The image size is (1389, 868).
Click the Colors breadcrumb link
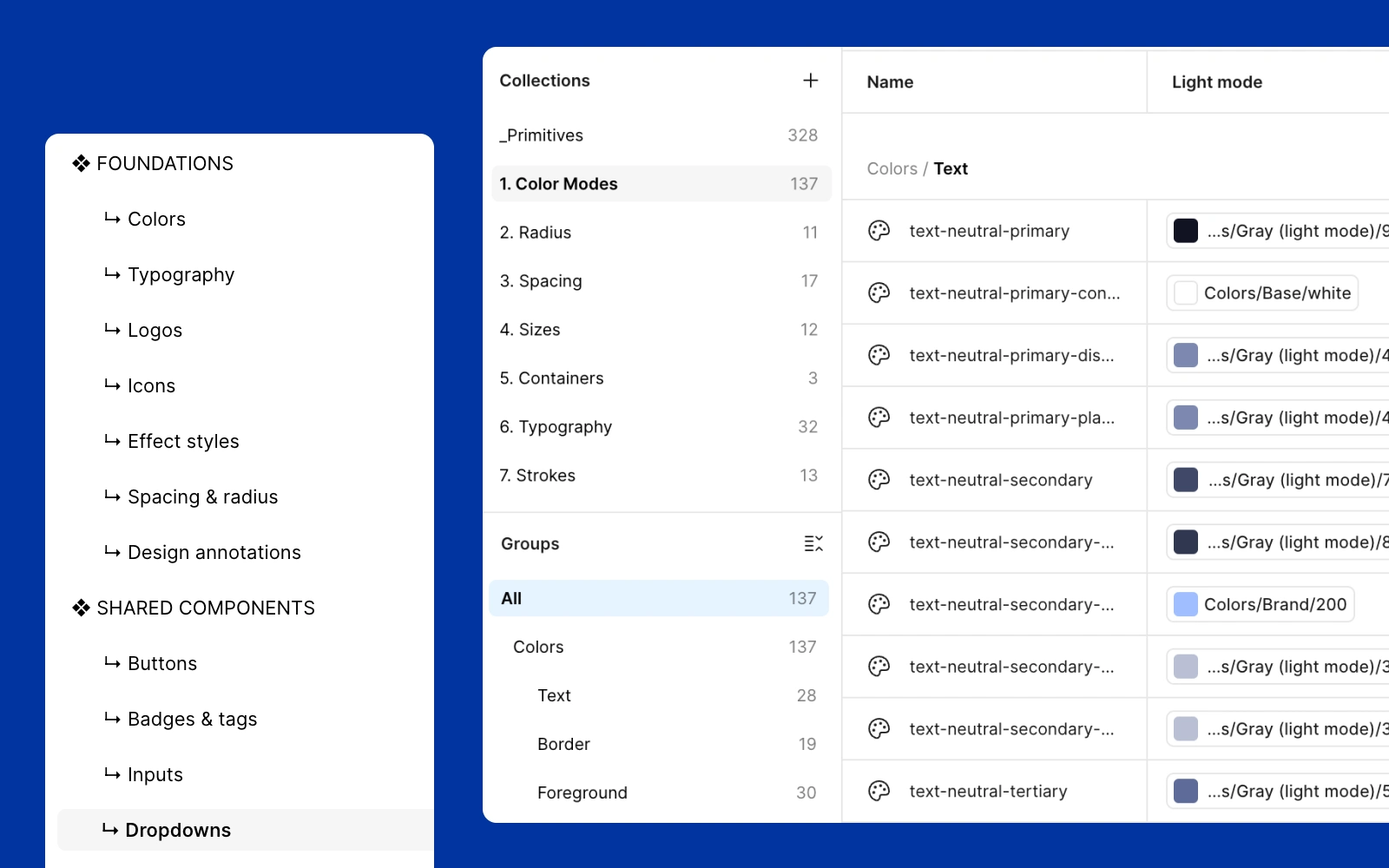click(892, 168)
